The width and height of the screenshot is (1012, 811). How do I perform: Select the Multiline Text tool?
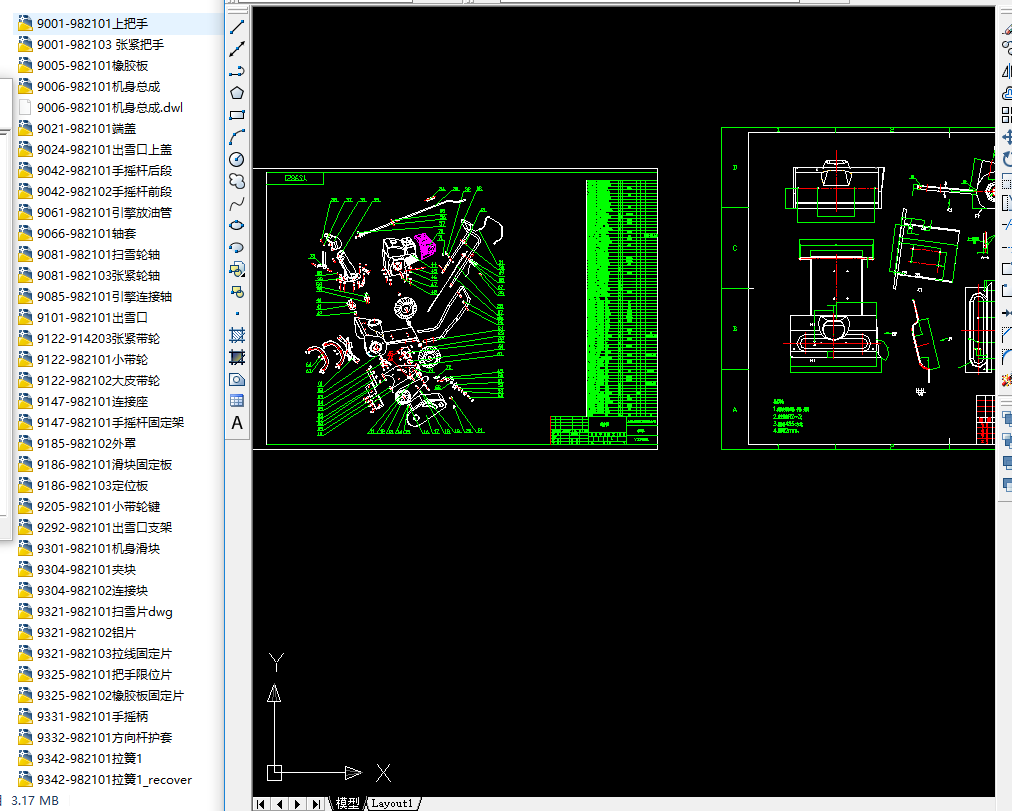point(237,423)
